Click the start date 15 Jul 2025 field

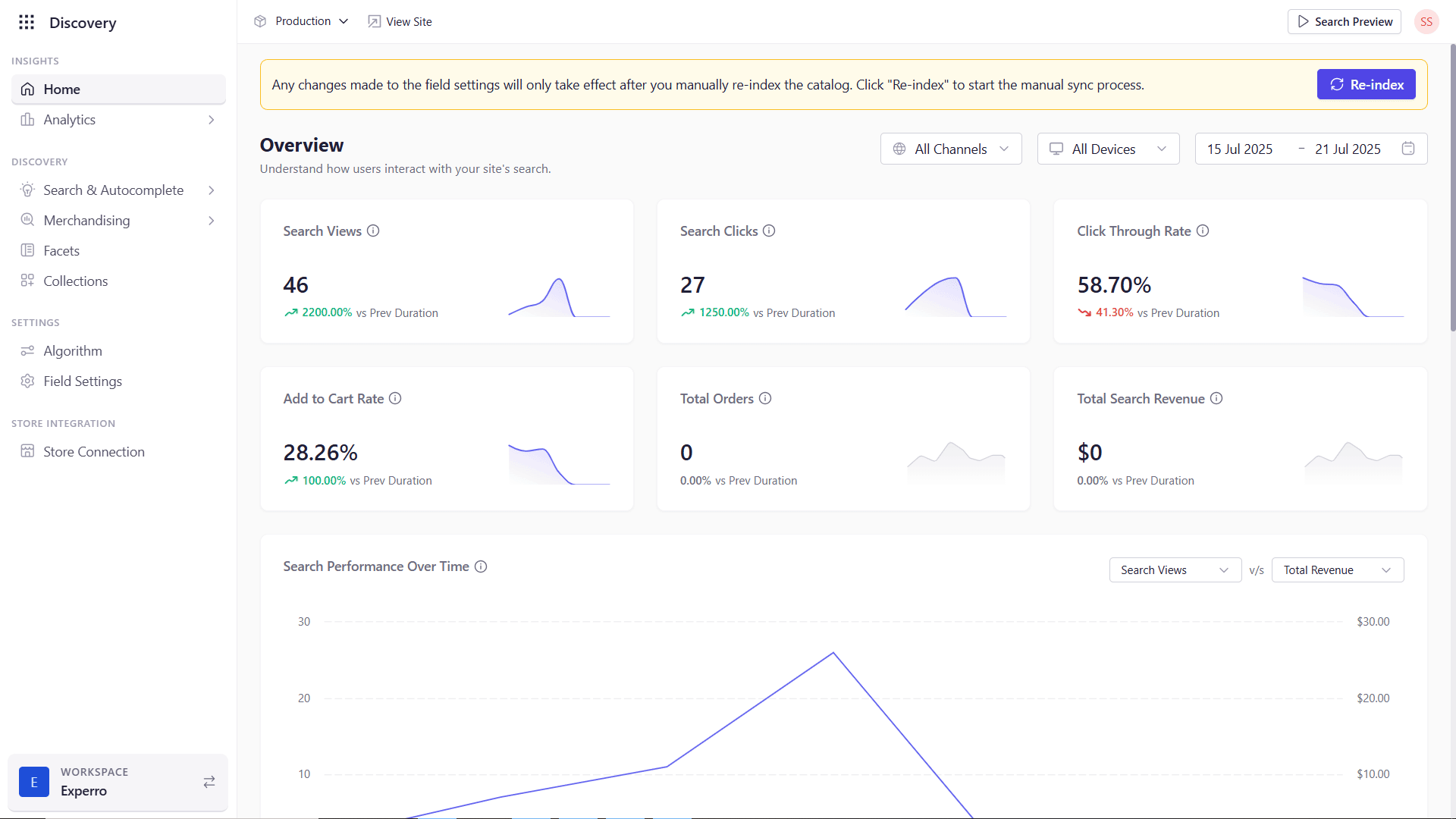[1240, 149]
